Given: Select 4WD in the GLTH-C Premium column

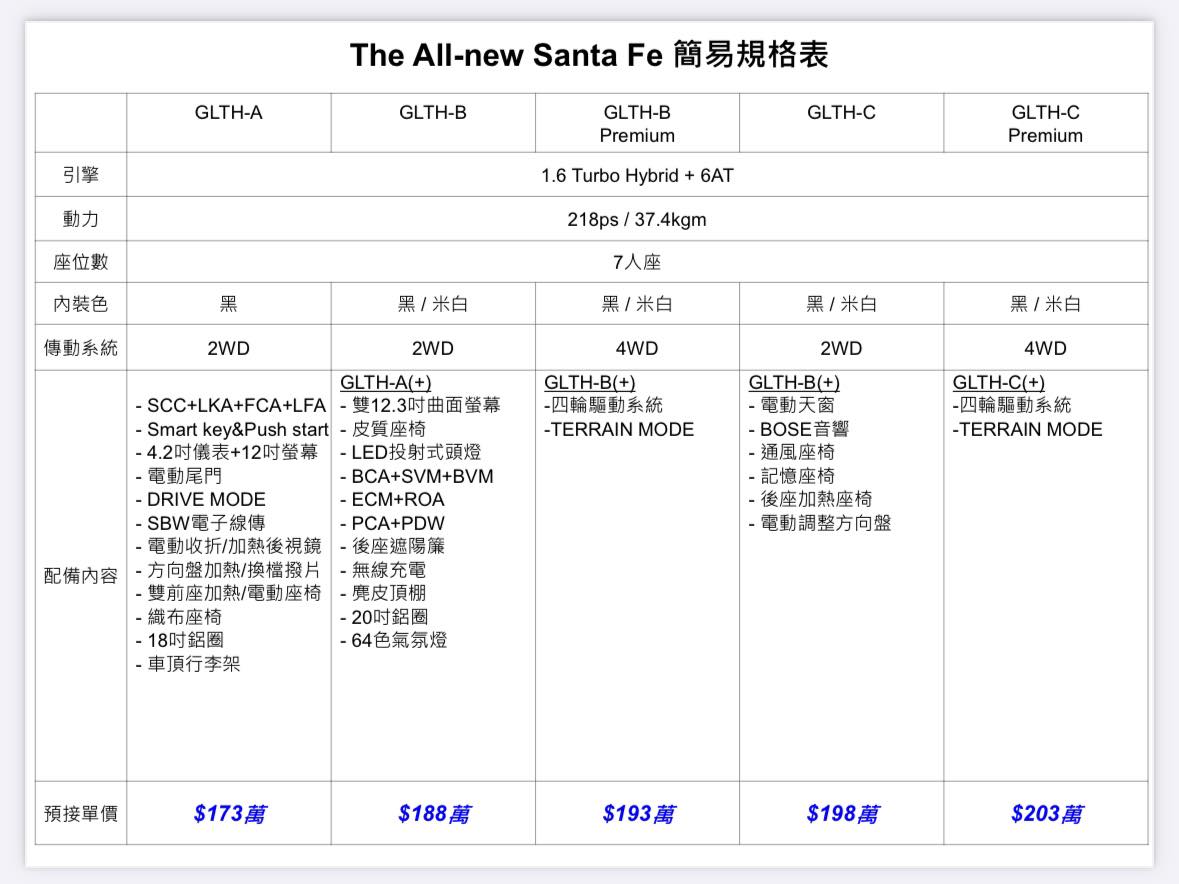Looking at the screenshot, I should click(1045, 349).
